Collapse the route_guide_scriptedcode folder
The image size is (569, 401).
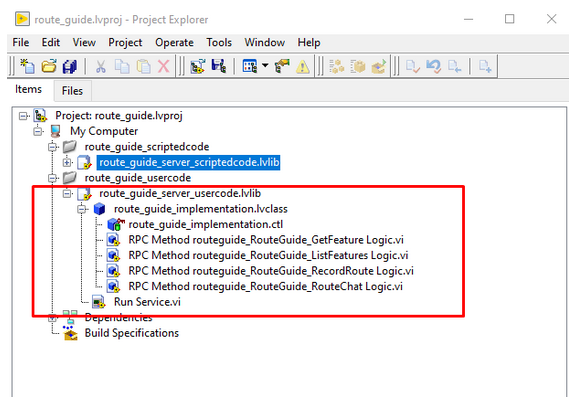53,147
